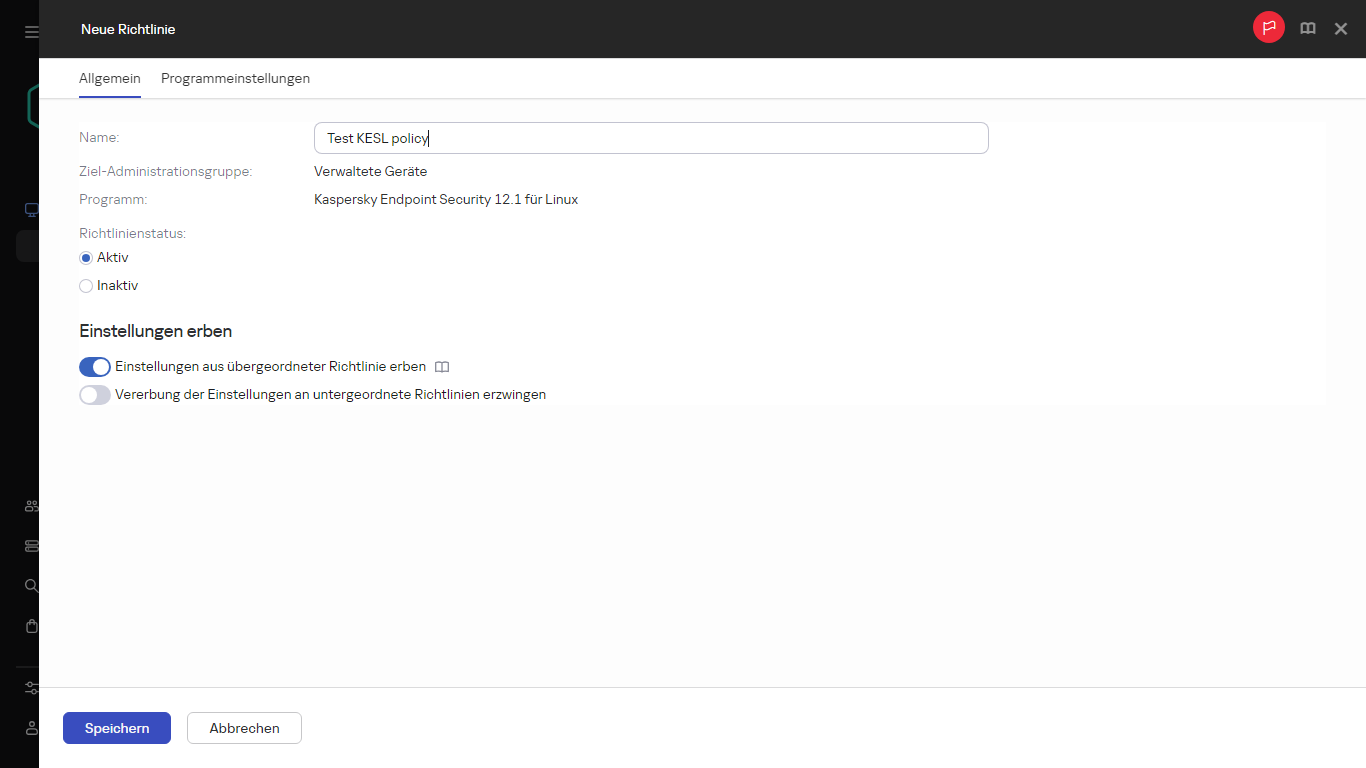Select the Inaktiv policy status
The height and width of the screenshot is (768, 1366).
coord(86,286)
